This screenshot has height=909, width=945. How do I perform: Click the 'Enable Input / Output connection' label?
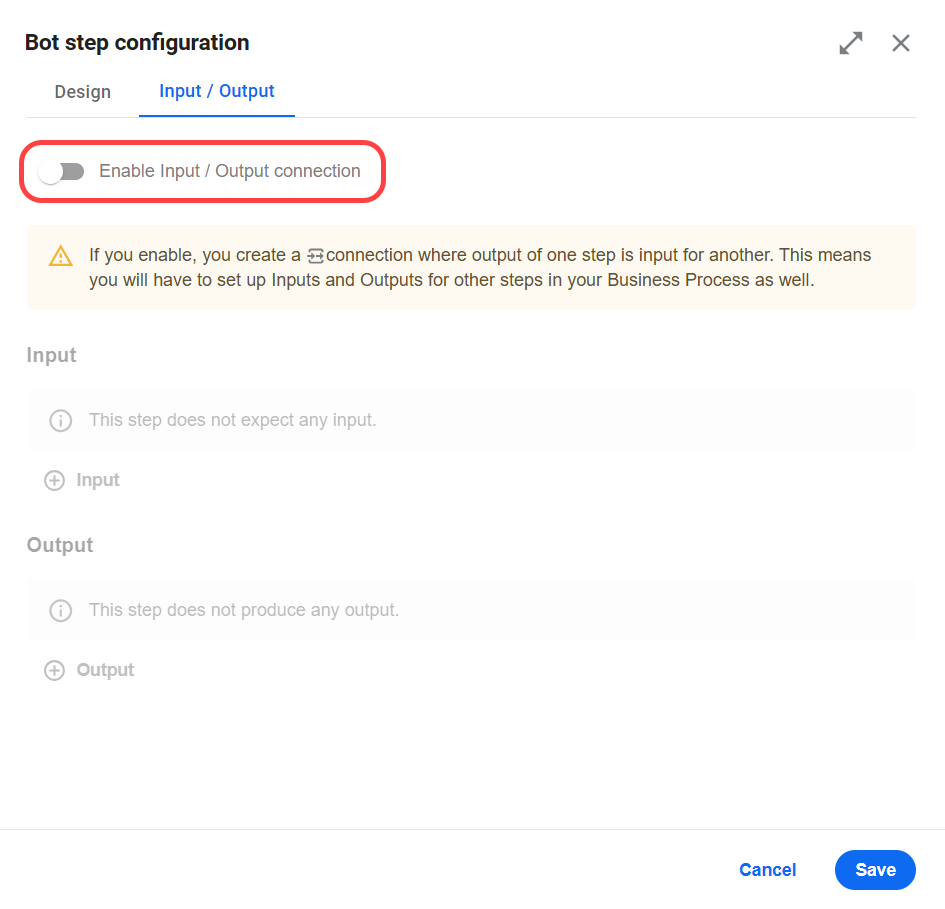[230, 171]
